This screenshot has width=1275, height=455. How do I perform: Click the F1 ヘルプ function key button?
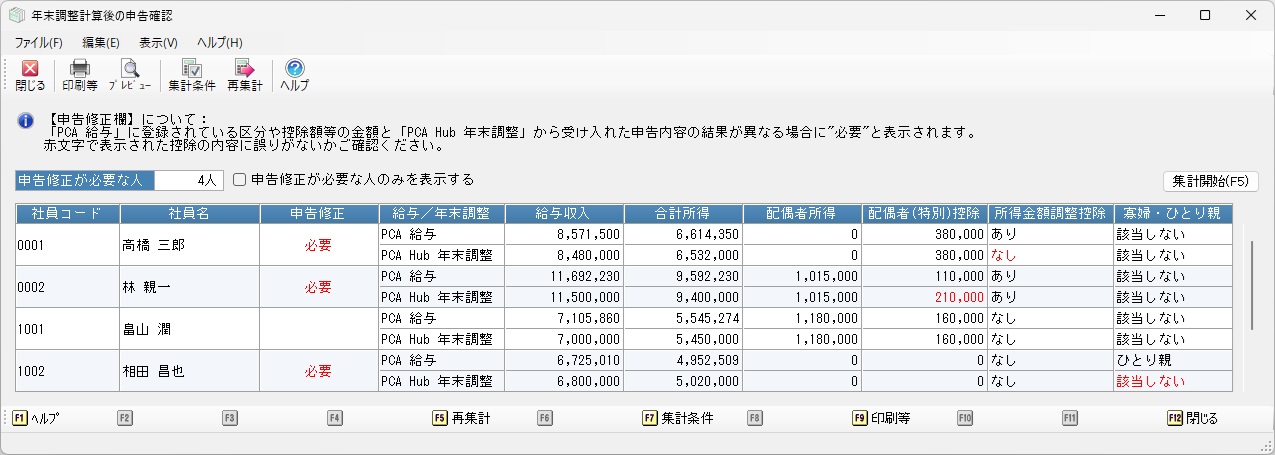click(37, 419)
